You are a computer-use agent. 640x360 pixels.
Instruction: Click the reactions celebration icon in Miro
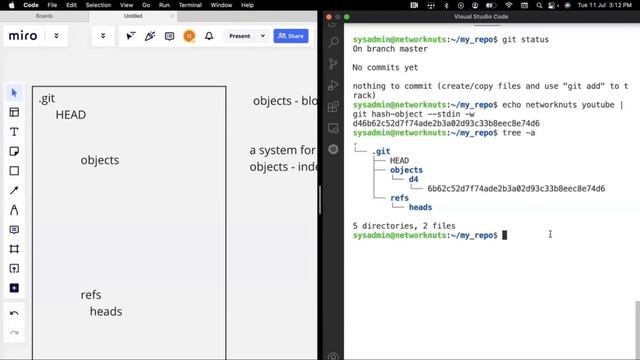150,36
